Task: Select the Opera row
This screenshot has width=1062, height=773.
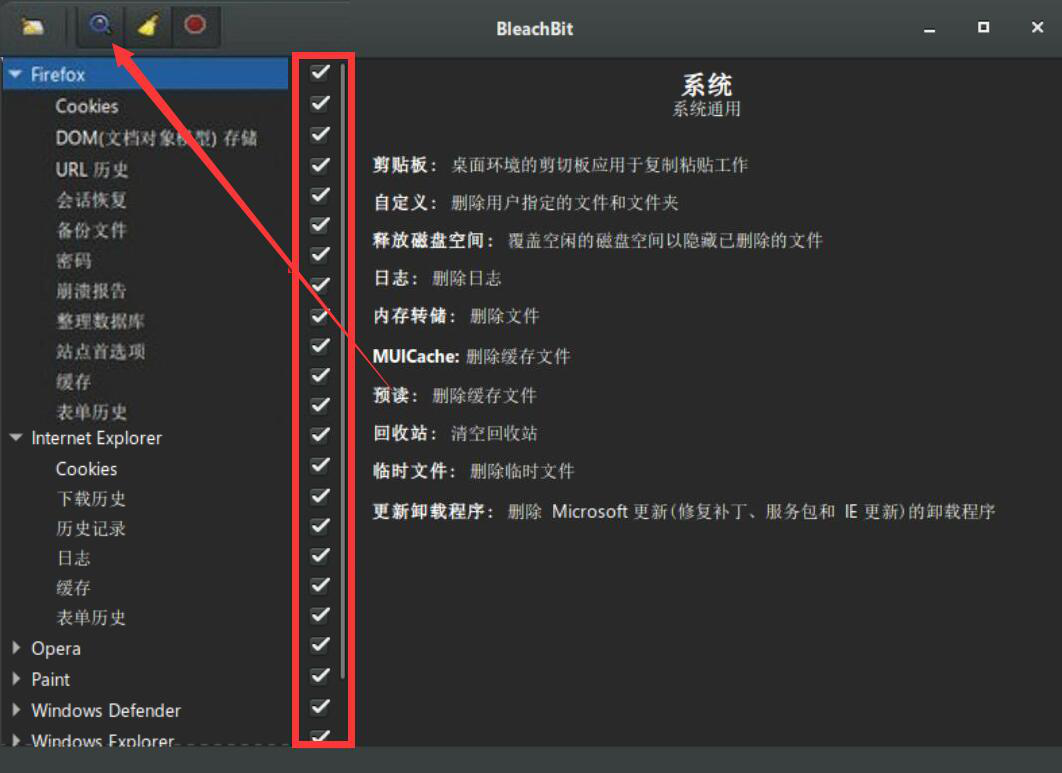Action: (56, 648)
